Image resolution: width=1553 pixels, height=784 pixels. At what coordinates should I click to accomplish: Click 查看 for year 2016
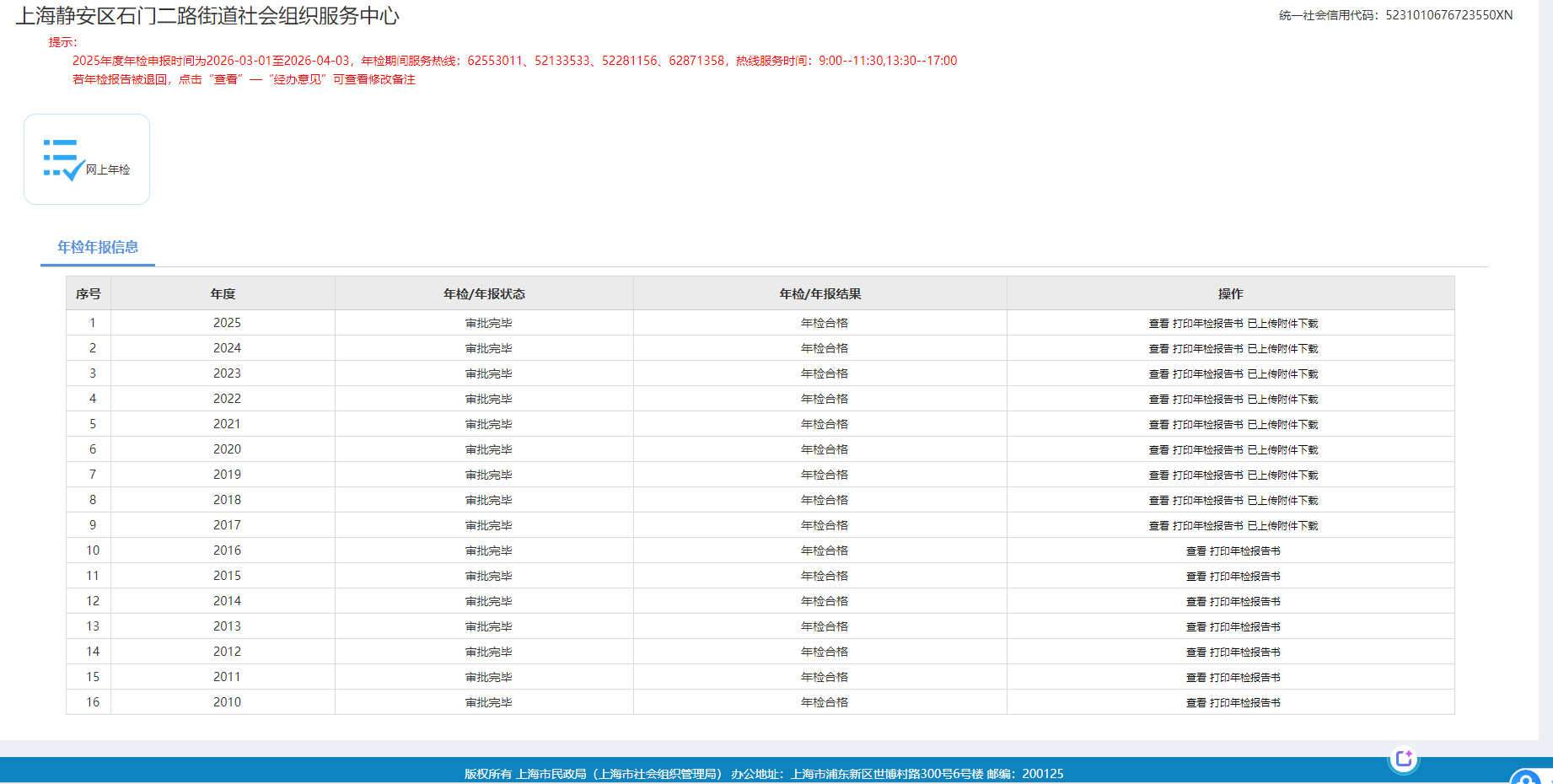[x=1196, y=551]
